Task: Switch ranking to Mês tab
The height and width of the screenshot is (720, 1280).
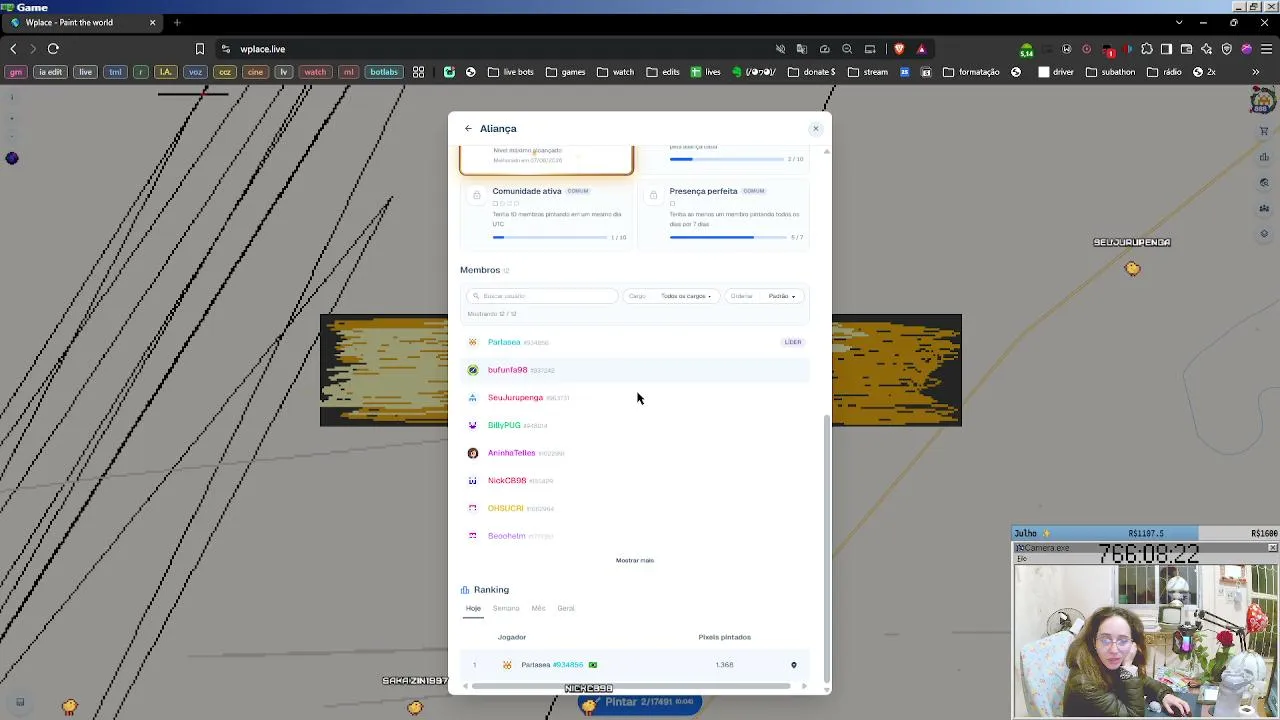Action: (x=538, y=608)
